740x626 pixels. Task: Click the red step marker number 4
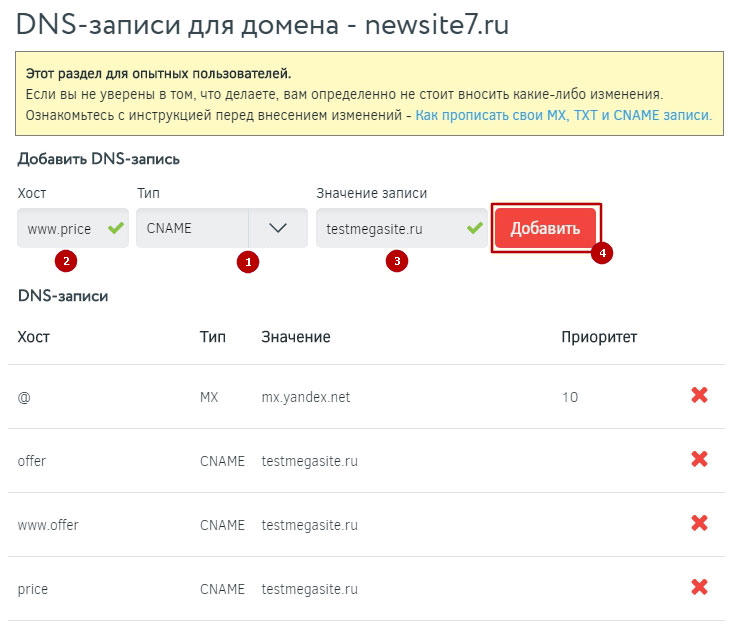[601, 253]
